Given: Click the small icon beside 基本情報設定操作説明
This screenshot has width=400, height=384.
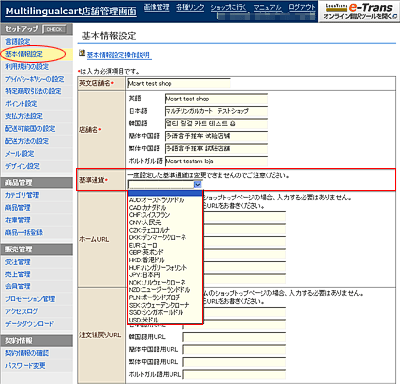Looking at the screenshot, I should (x=82, y=53).
